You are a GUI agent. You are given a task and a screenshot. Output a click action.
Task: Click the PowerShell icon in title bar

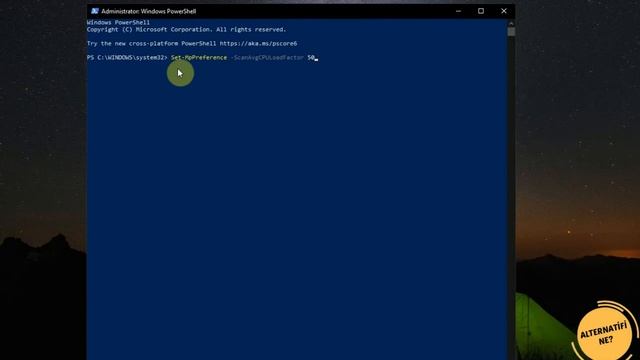click(x=95, y=11)
